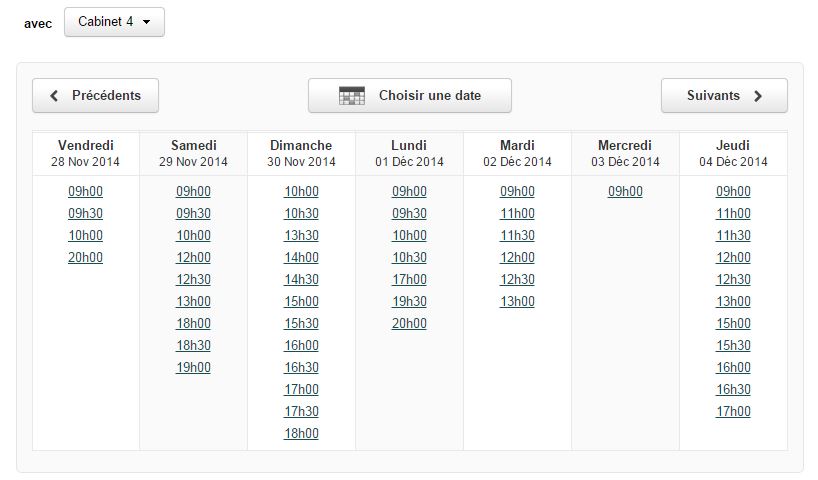Click the calendar icon in Choisir une date

pos(352,95)
